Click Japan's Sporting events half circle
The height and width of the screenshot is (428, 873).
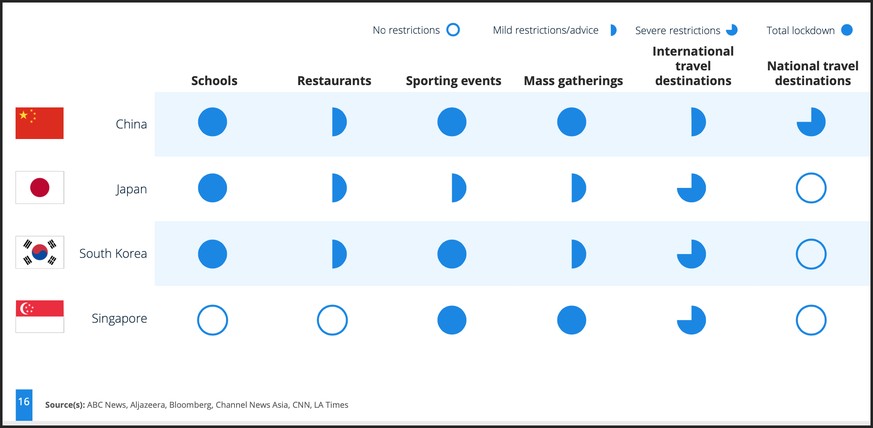[459, 188]
